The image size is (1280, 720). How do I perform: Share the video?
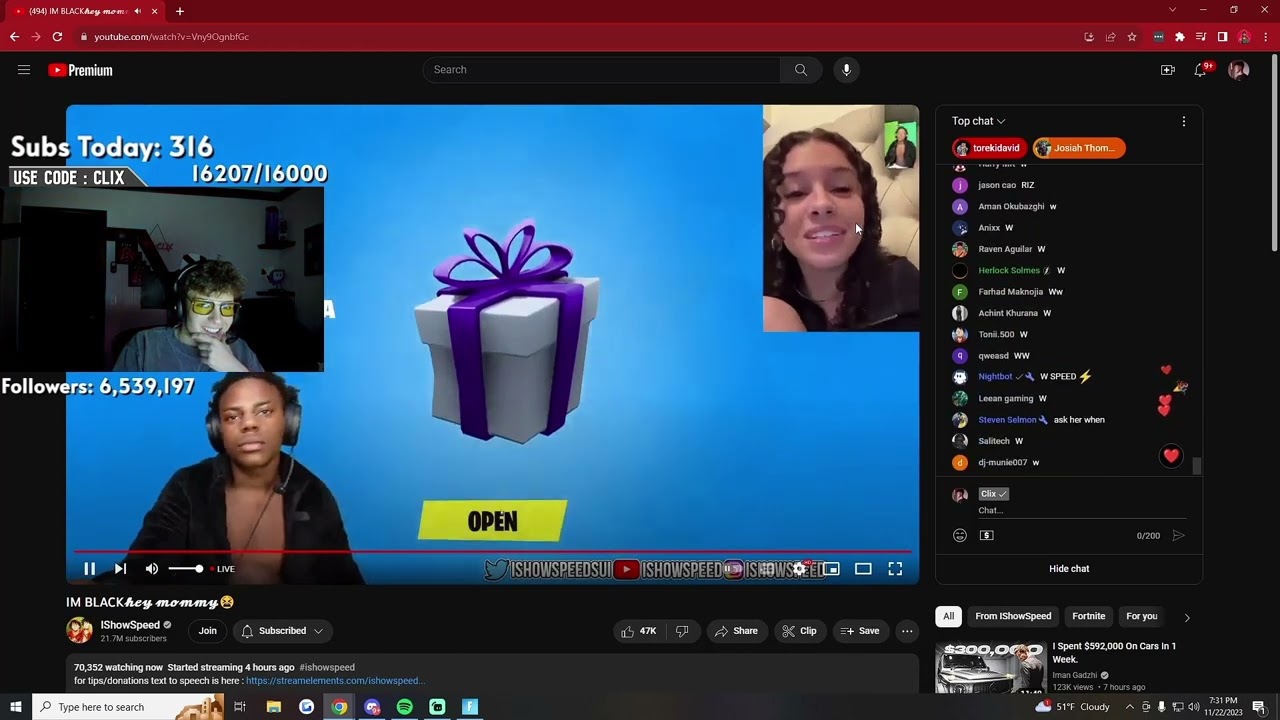pyautogui.click(x=736, y=631)
